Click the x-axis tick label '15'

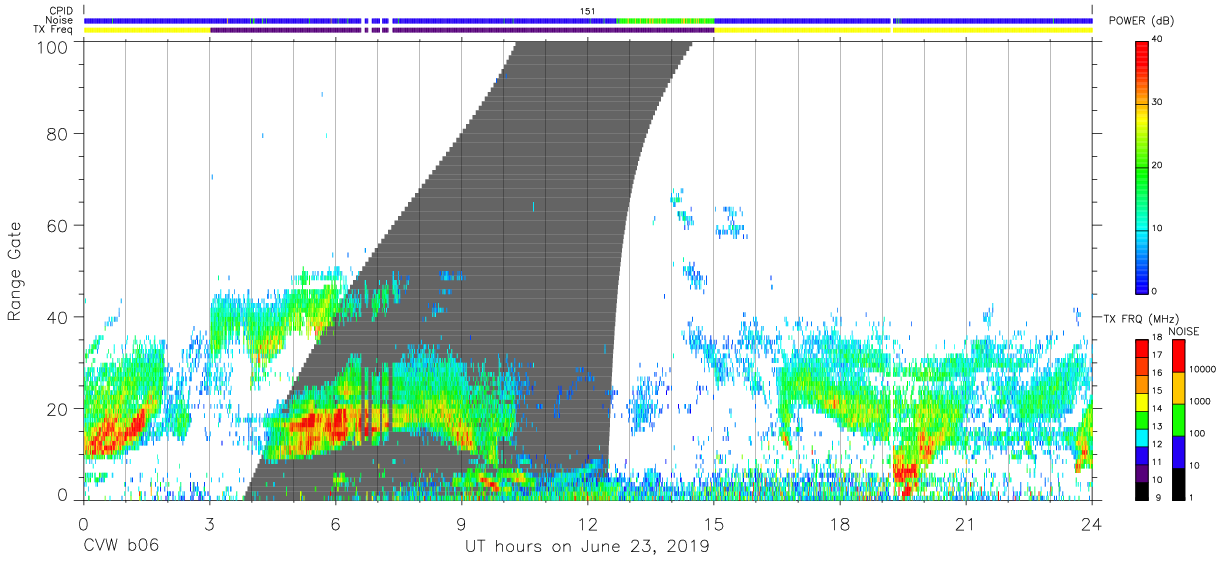coord(714,523)
